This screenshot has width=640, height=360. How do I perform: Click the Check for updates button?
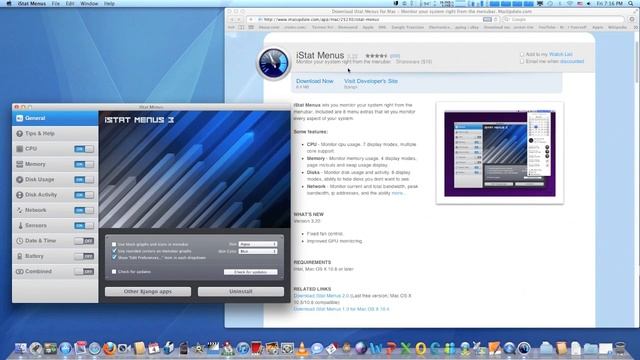click(x=251, y=272)
